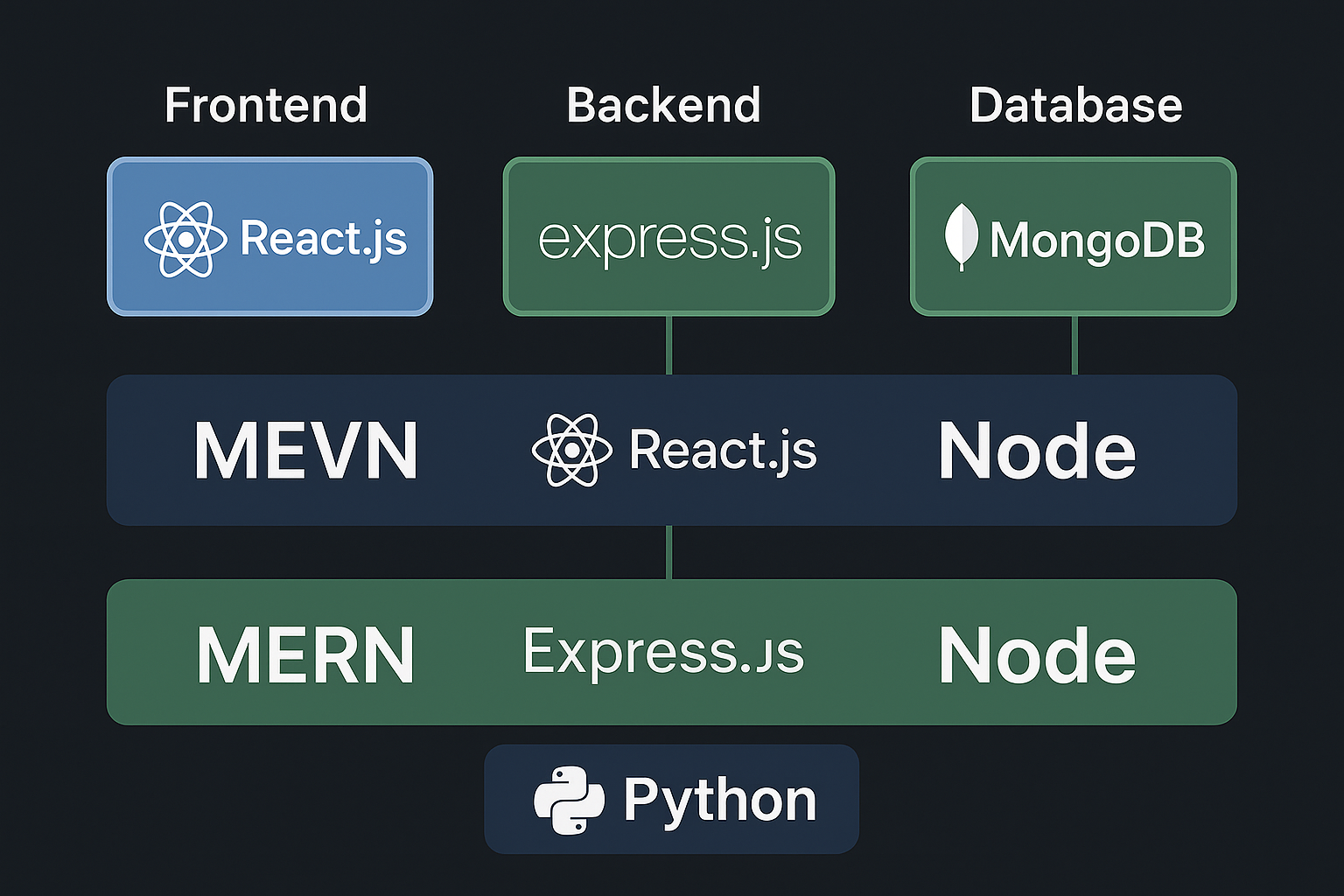
Task: Click the React.js label in the Frontend box
Action: click(x=324, y=239)
